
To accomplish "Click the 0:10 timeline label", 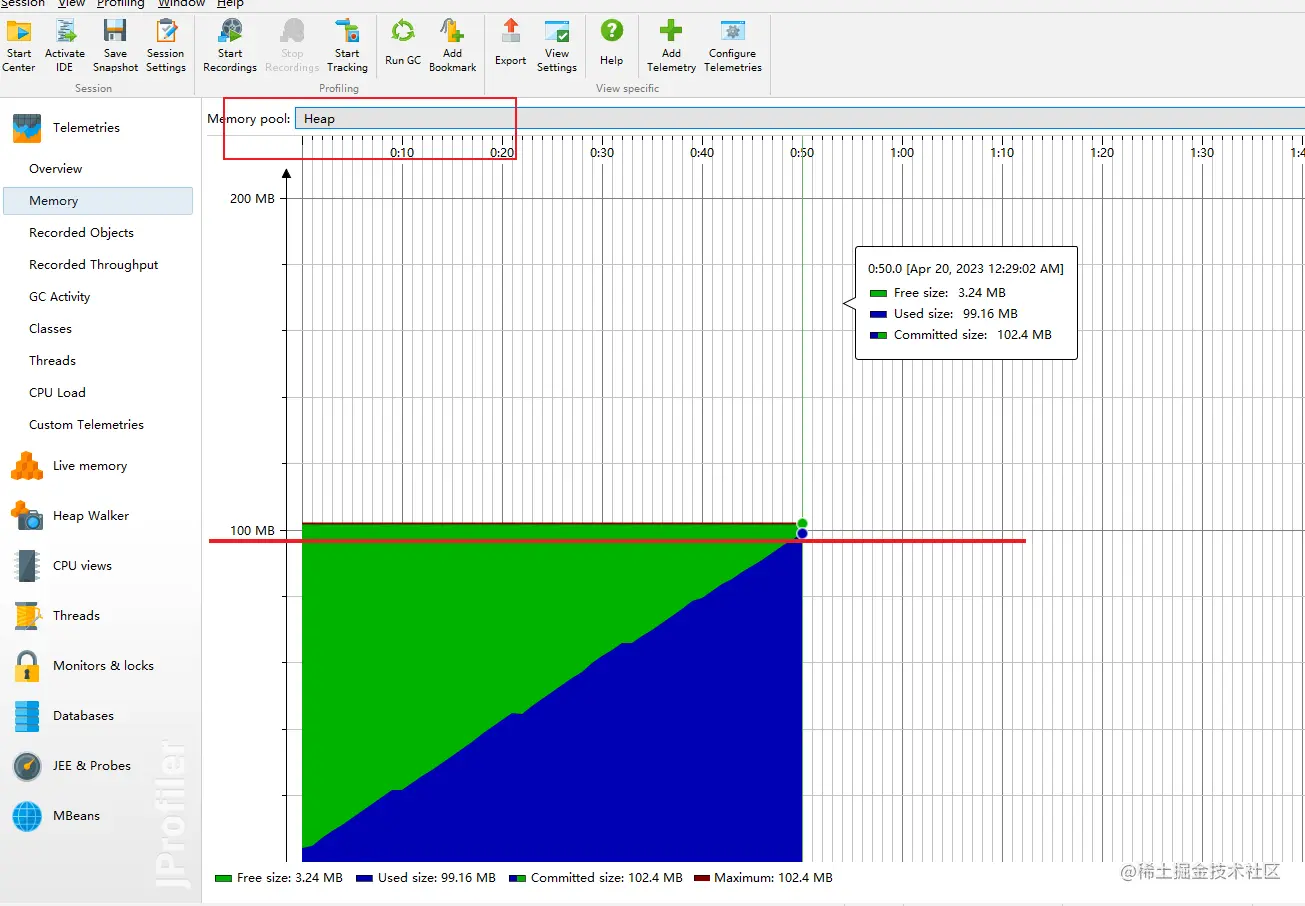I will (x=402, y=153).
